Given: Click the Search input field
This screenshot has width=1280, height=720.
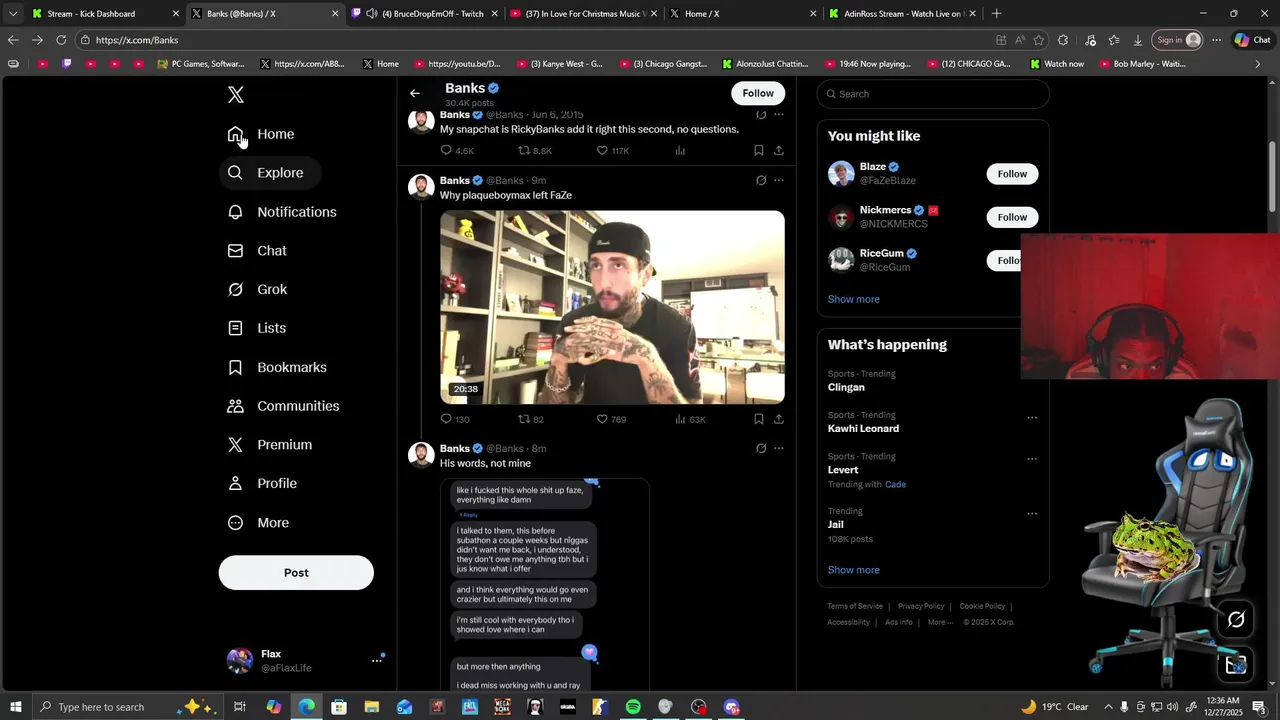Looking at the screenshot, I should [933, 94].
